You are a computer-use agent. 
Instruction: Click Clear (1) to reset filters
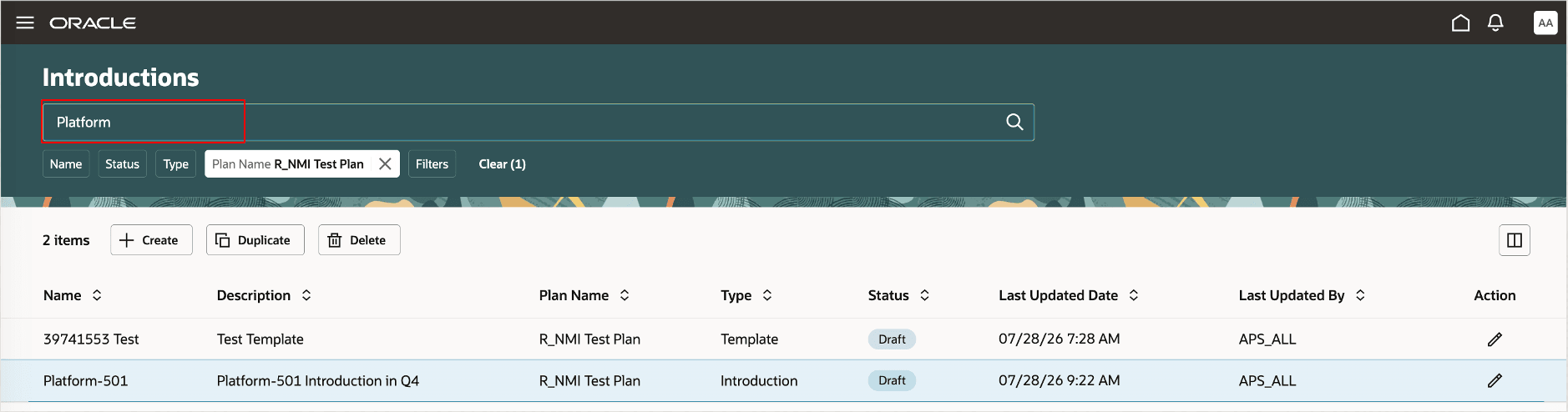click(502, 164)
